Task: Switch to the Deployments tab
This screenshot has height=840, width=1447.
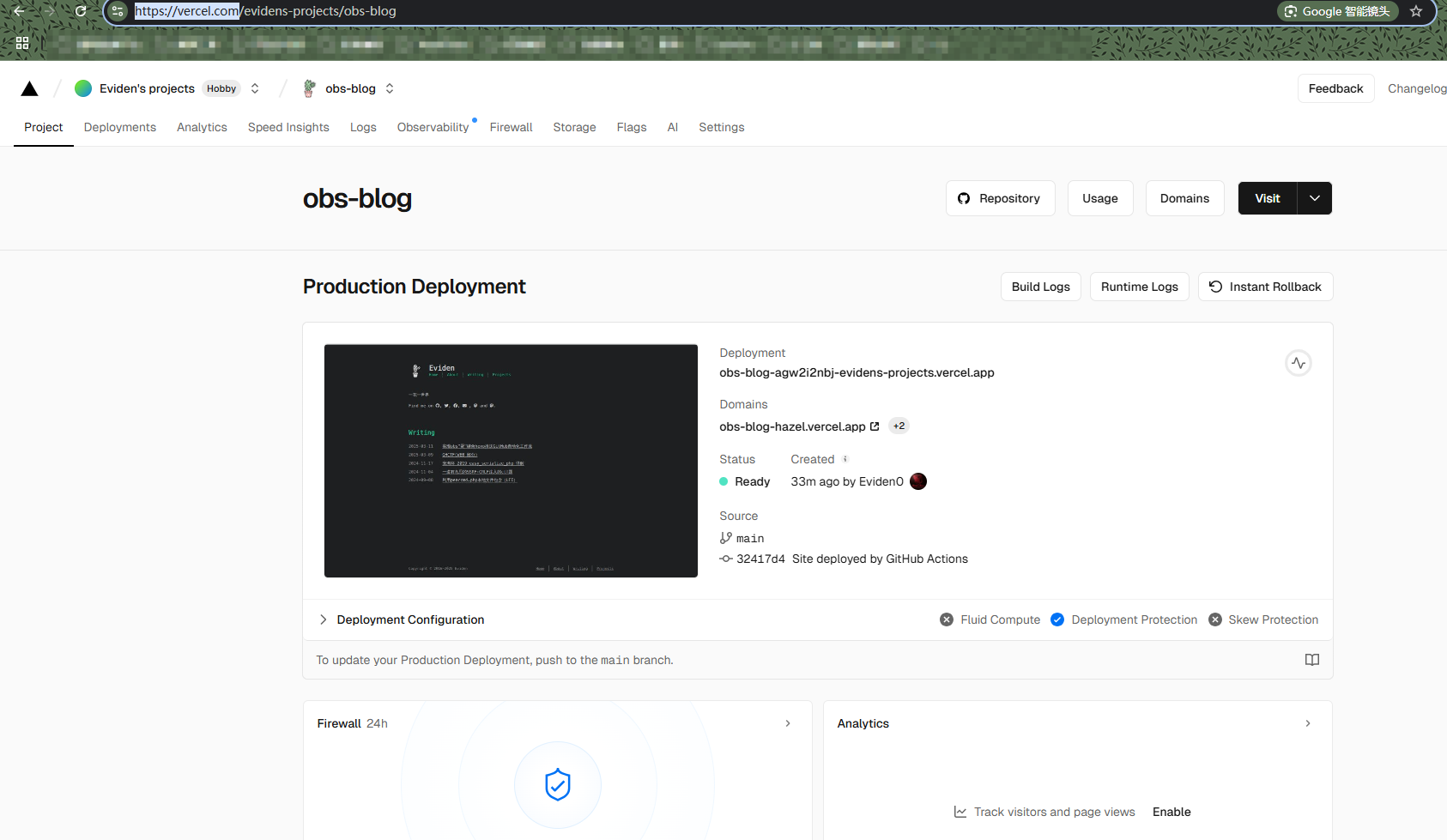Action: 120,127
